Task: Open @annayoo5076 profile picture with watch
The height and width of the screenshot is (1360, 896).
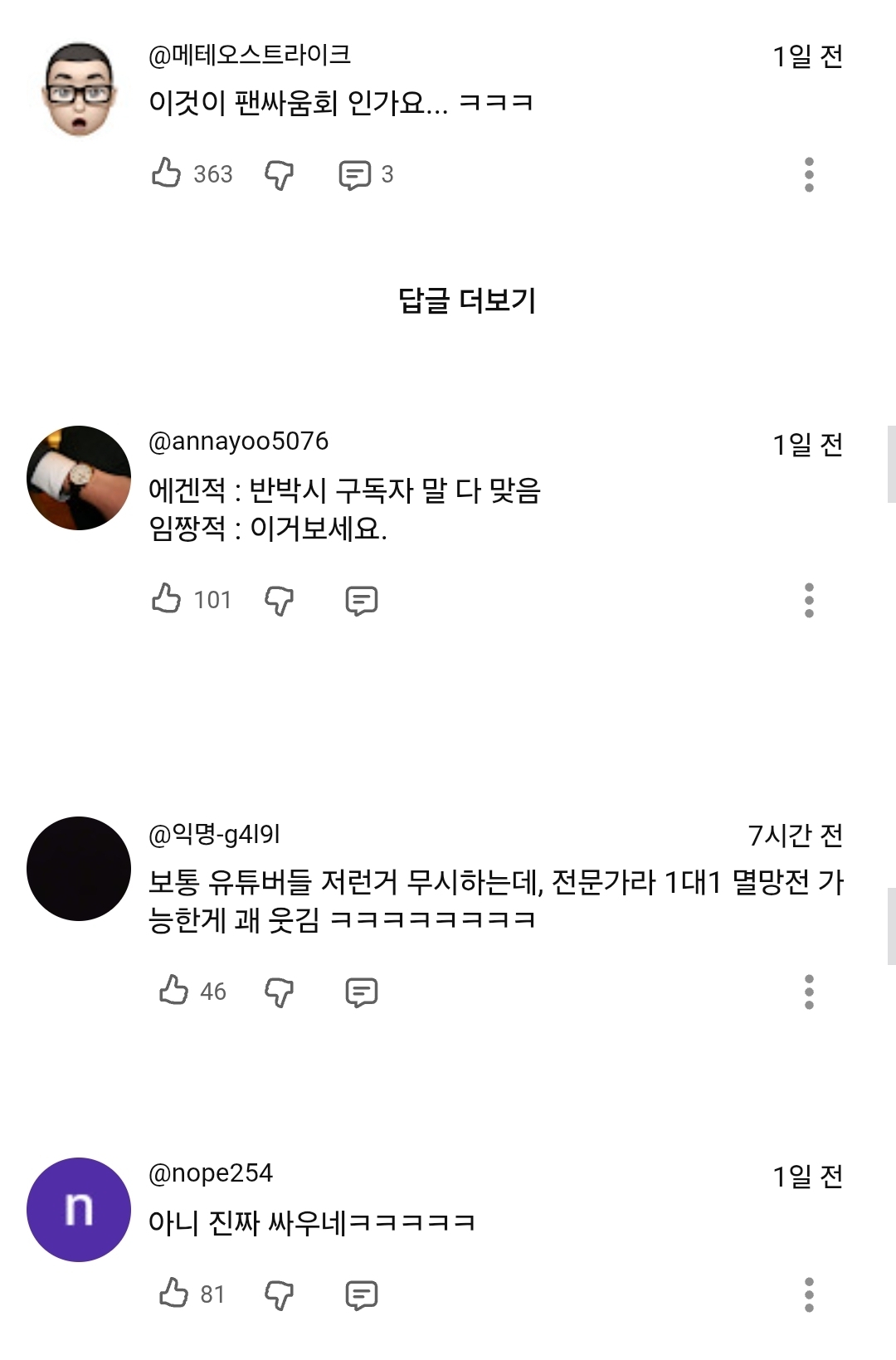Action: (79, 478)
